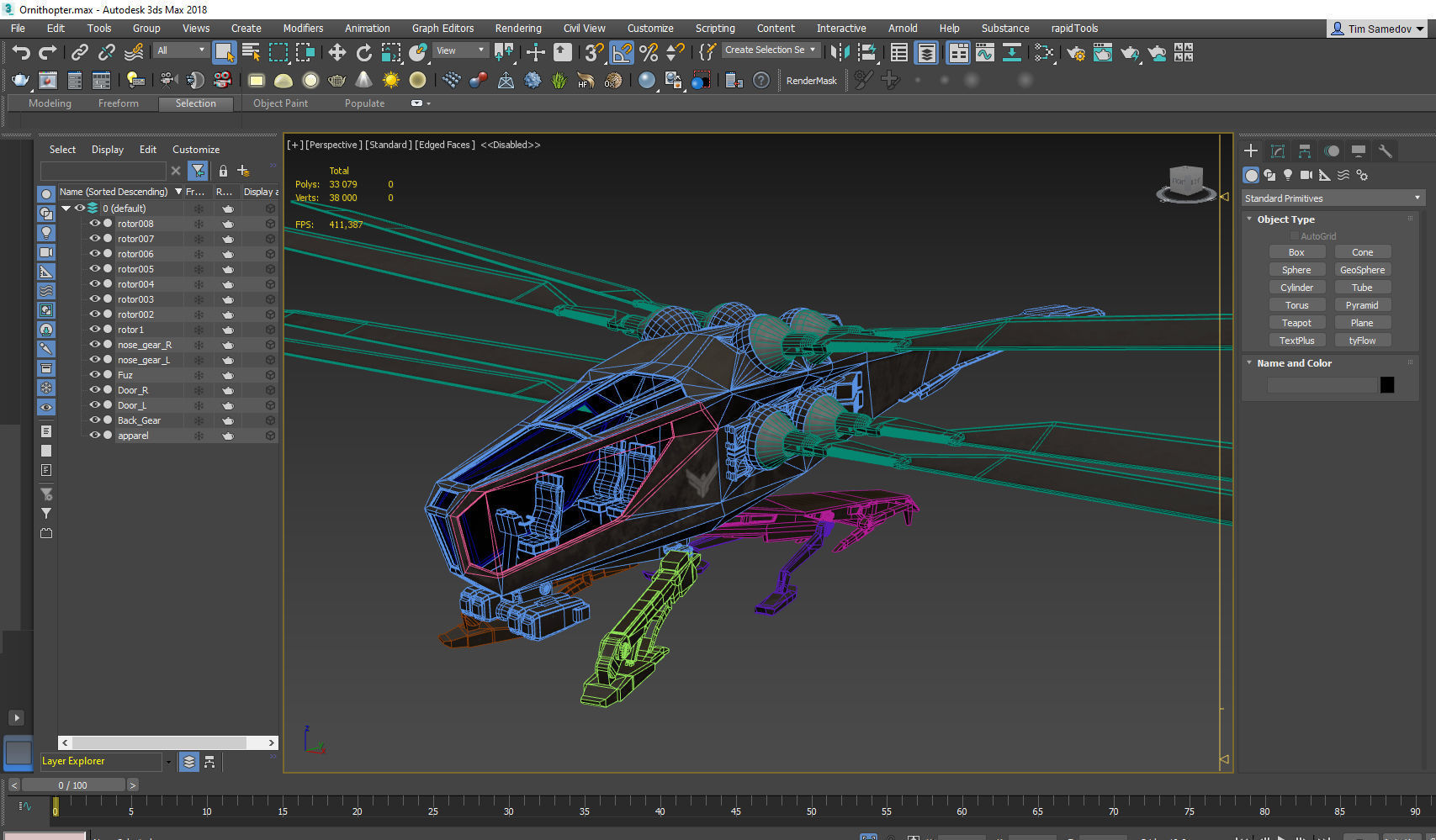Click the GeoSphere button
1436x840 pixels.
[x=1362, y=270]
